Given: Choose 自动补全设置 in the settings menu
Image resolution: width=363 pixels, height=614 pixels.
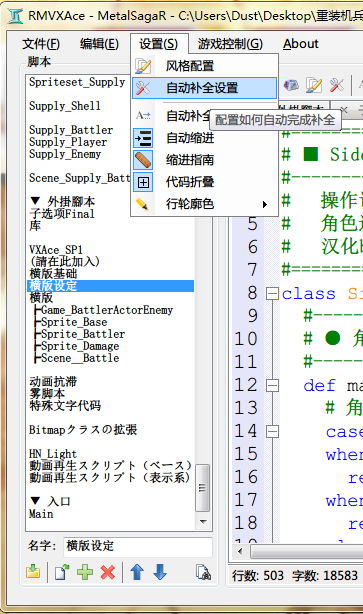Looking at the screenshot, I should 204,88.
